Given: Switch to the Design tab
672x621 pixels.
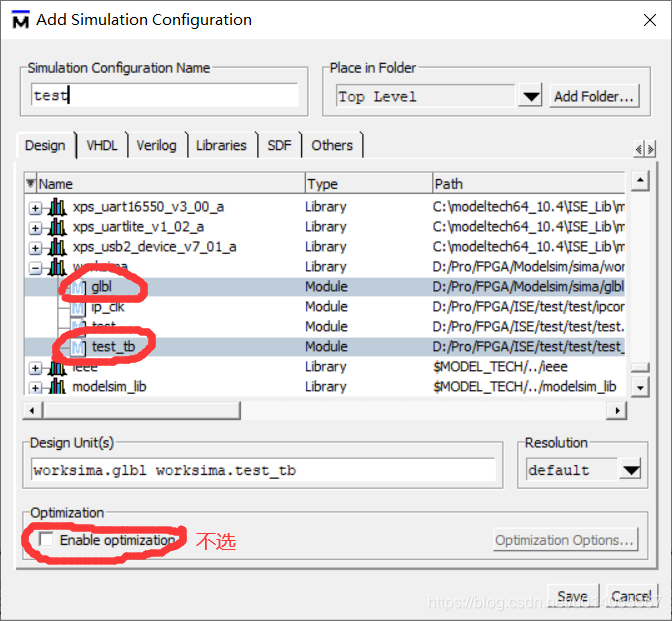Looking at the screenshot, I should (x=45, y=146).
